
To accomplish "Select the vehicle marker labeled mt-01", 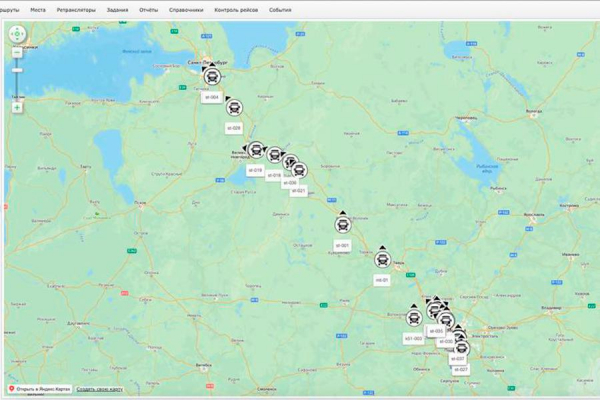I will 382,260.
